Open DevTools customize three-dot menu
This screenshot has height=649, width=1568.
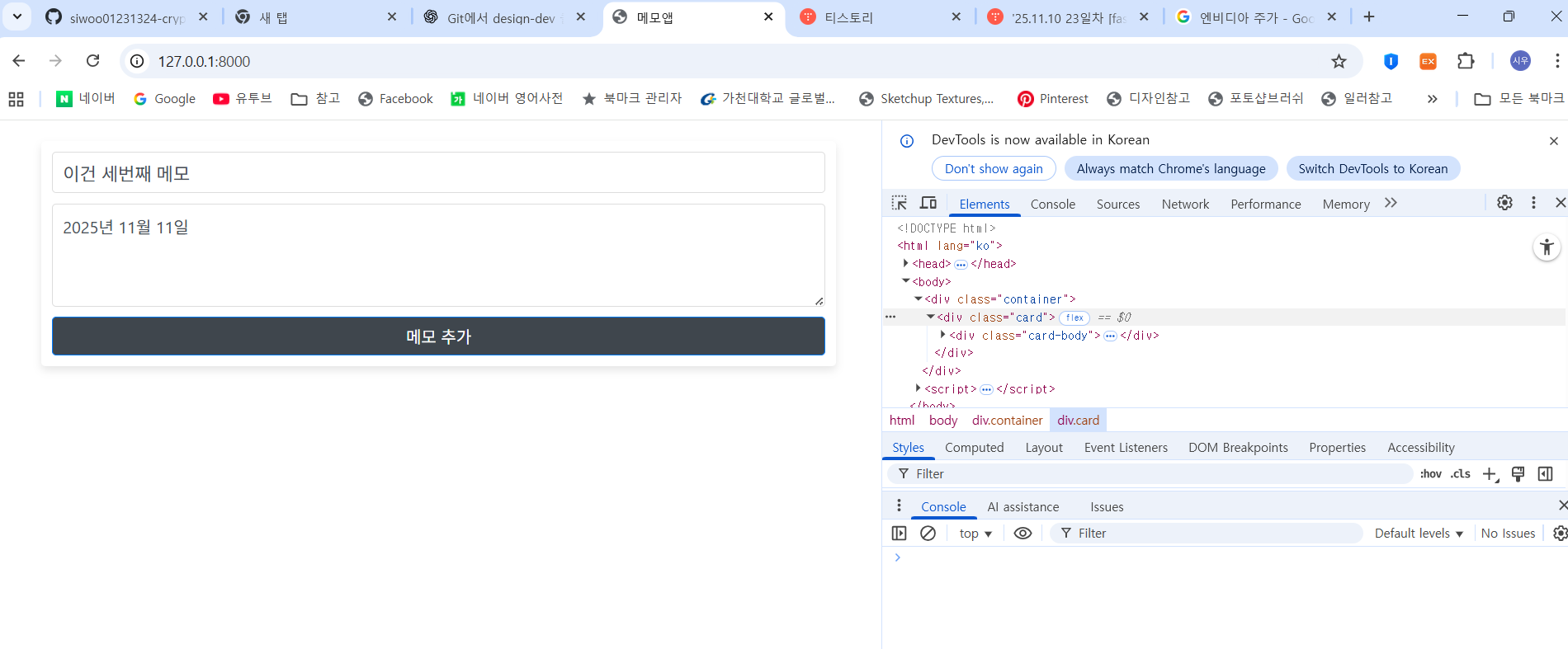point(1533,203)
